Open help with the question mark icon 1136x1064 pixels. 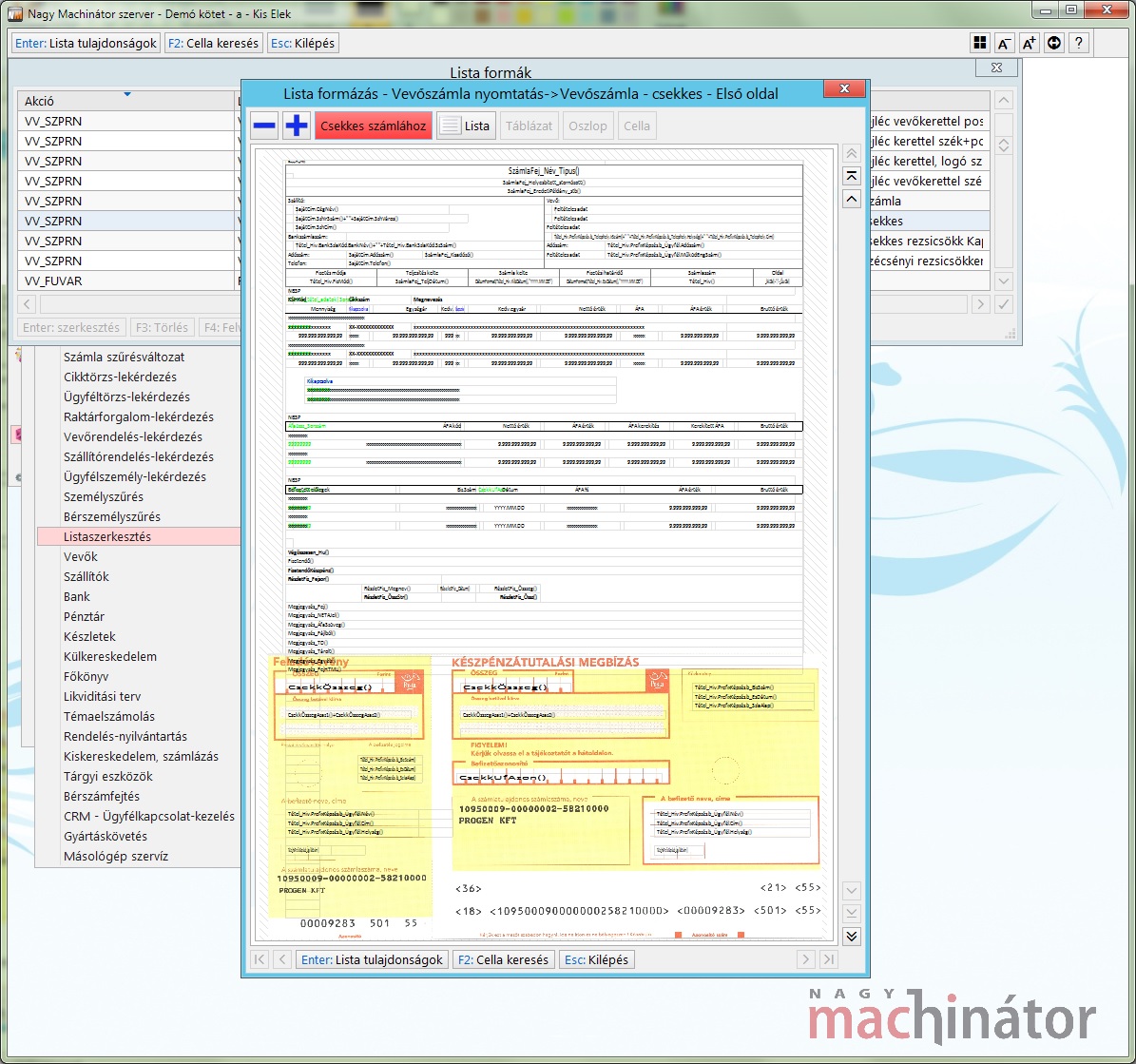(x=1079, y=43)
